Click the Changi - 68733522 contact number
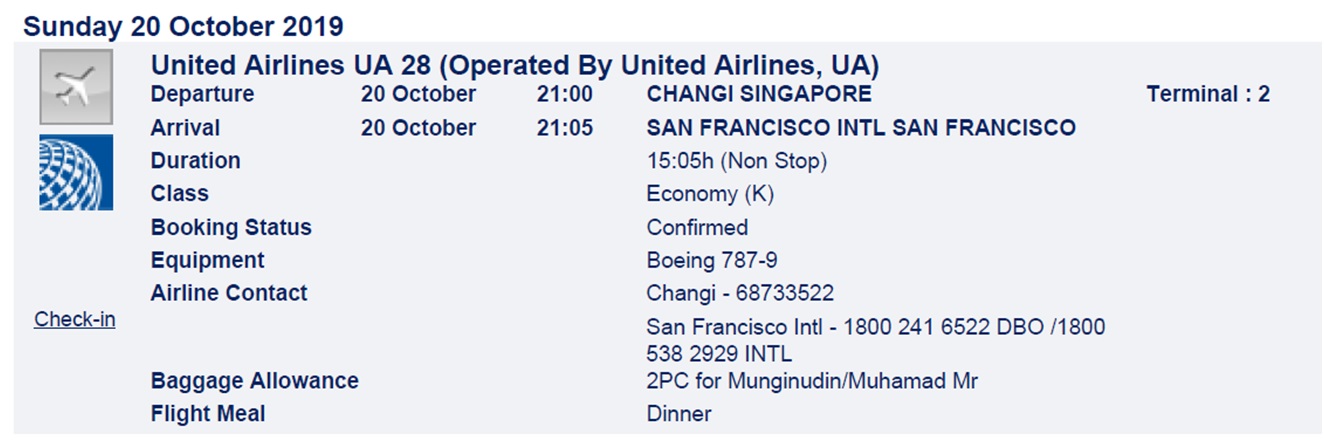1324x440 pixels. (x=740, y=293)
